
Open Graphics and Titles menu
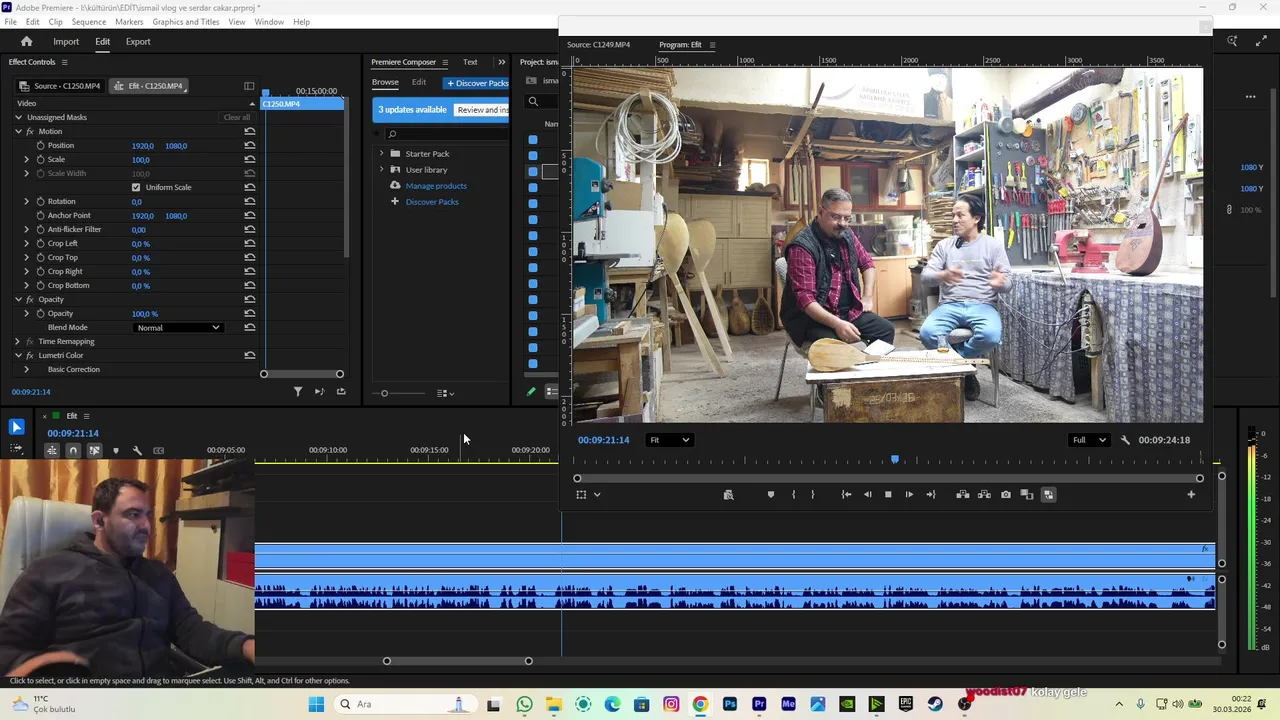[186, 21]
